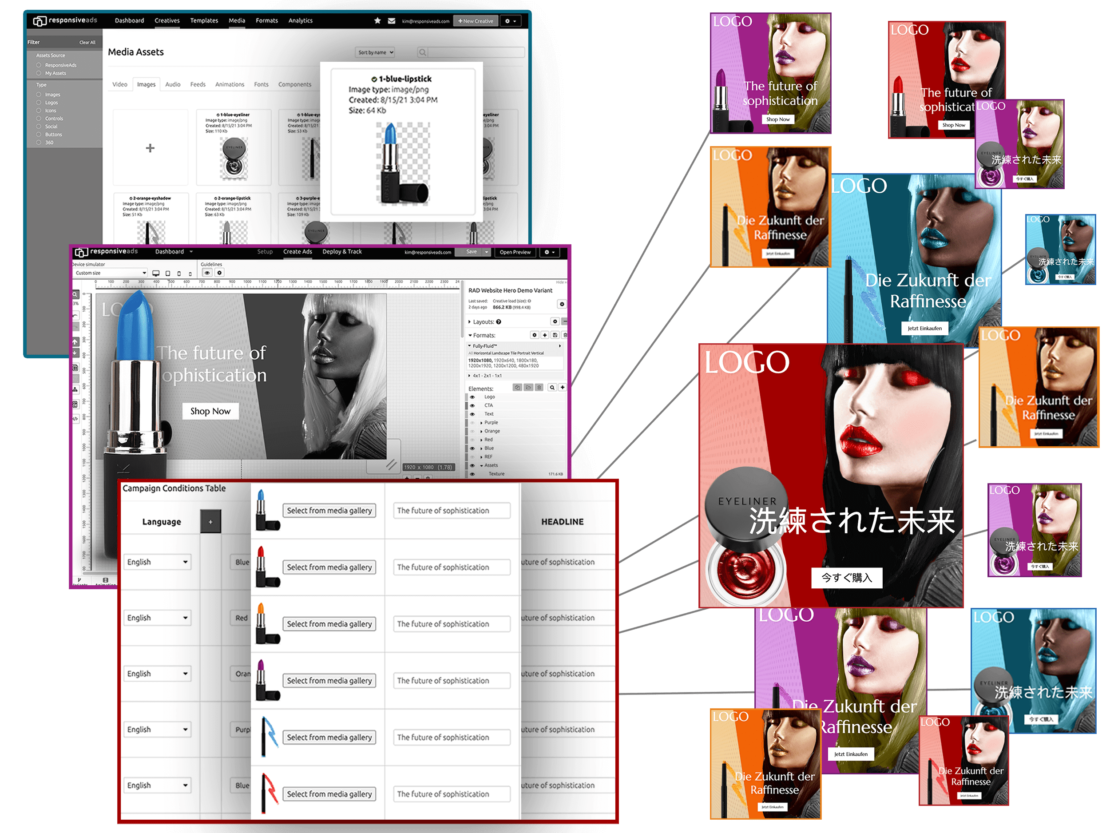Click the New Creative button

(x=475, y=21)
